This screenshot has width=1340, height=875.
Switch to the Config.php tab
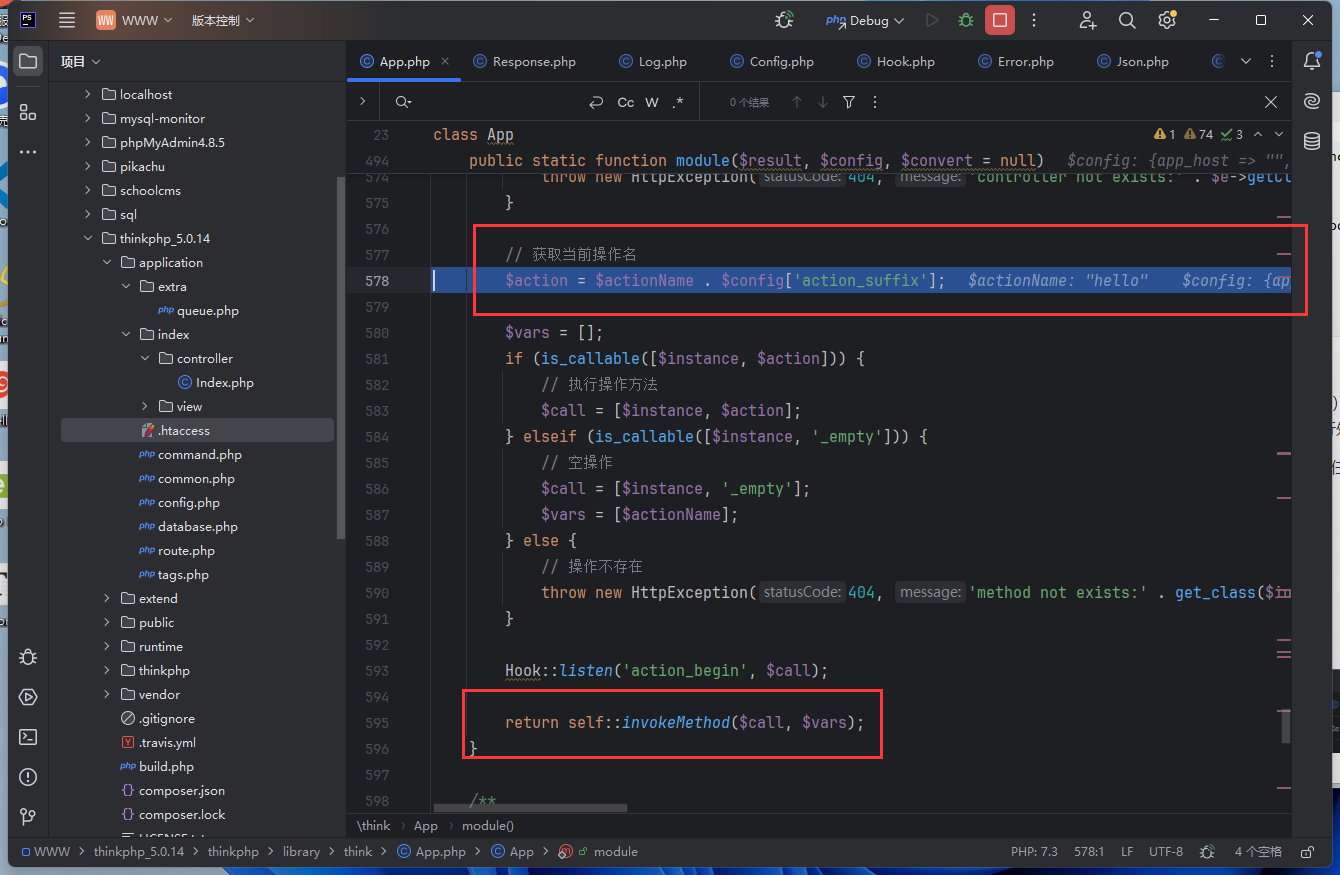(x=781, y=61)
